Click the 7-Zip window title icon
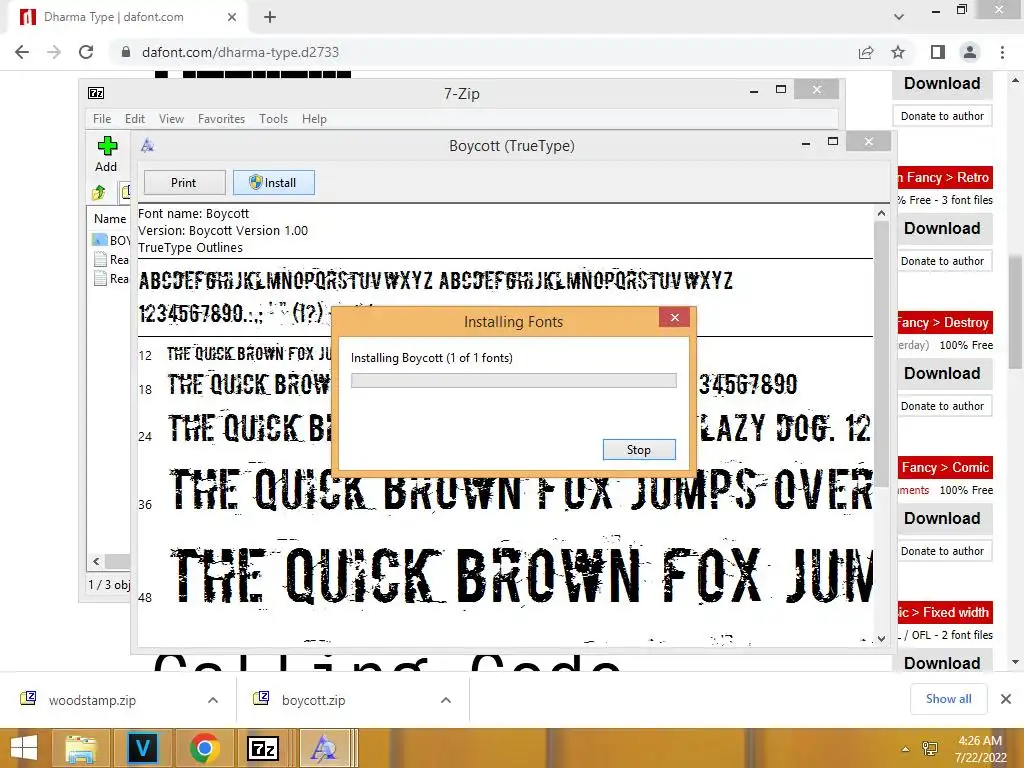 pyautogui.click(x=96, y=93)
